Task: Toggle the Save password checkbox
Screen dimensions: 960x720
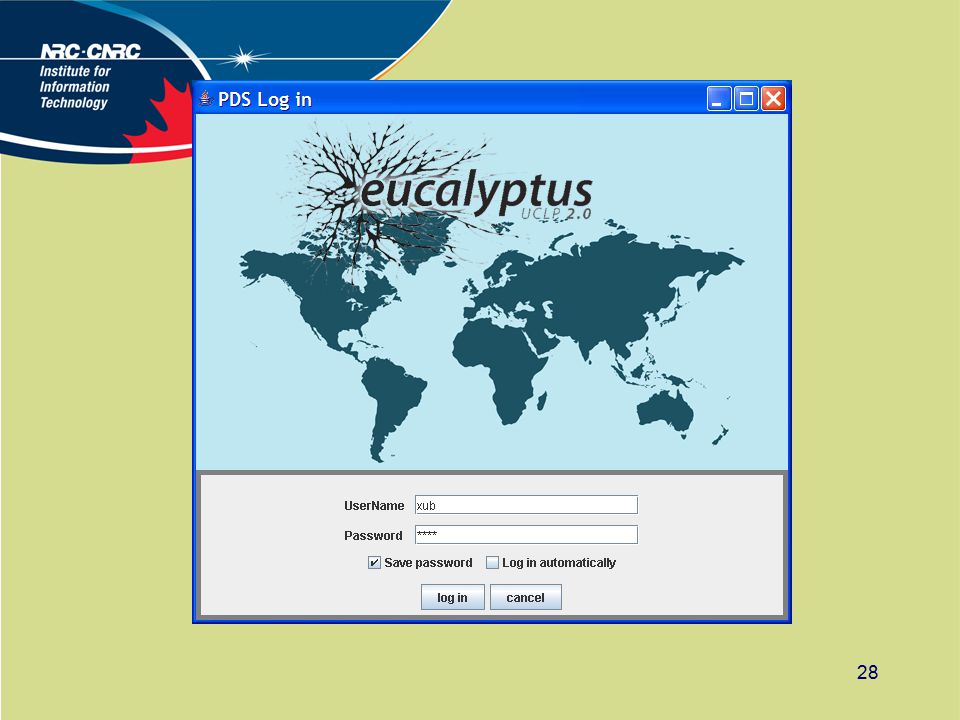Action: click(x=374, y=563)
